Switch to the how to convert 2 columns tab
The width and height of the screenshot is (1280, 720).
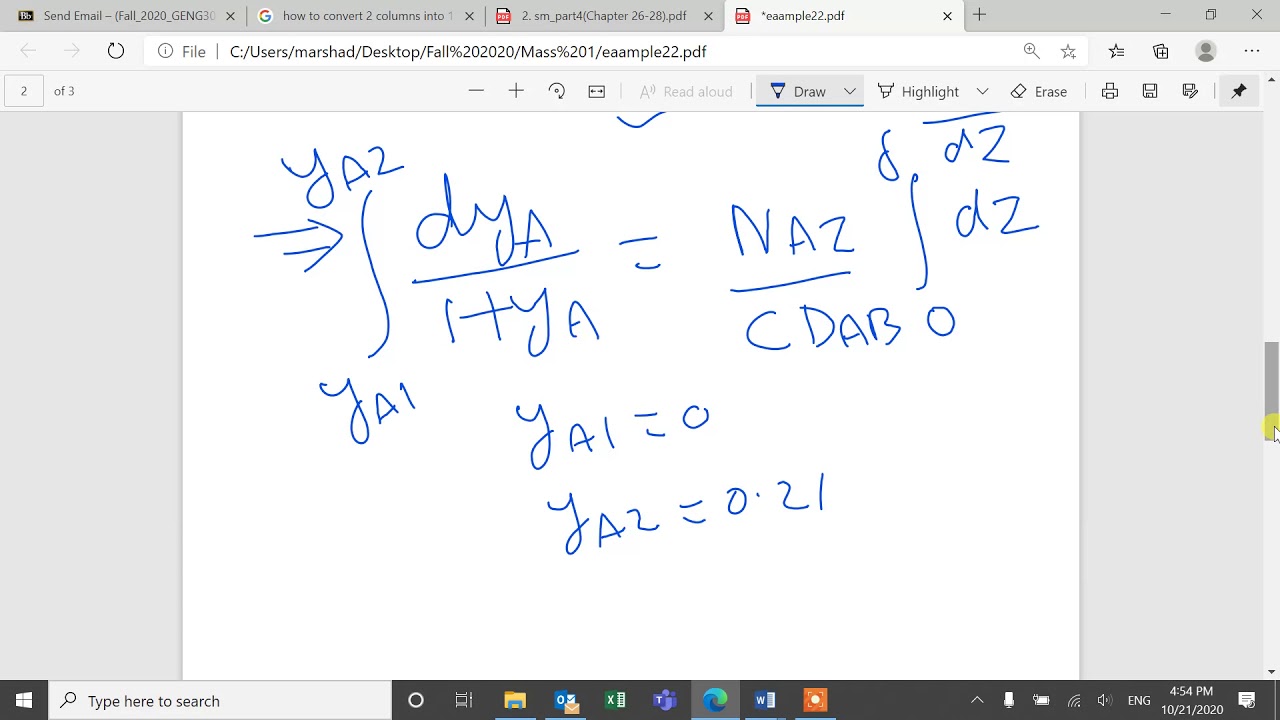367,16
